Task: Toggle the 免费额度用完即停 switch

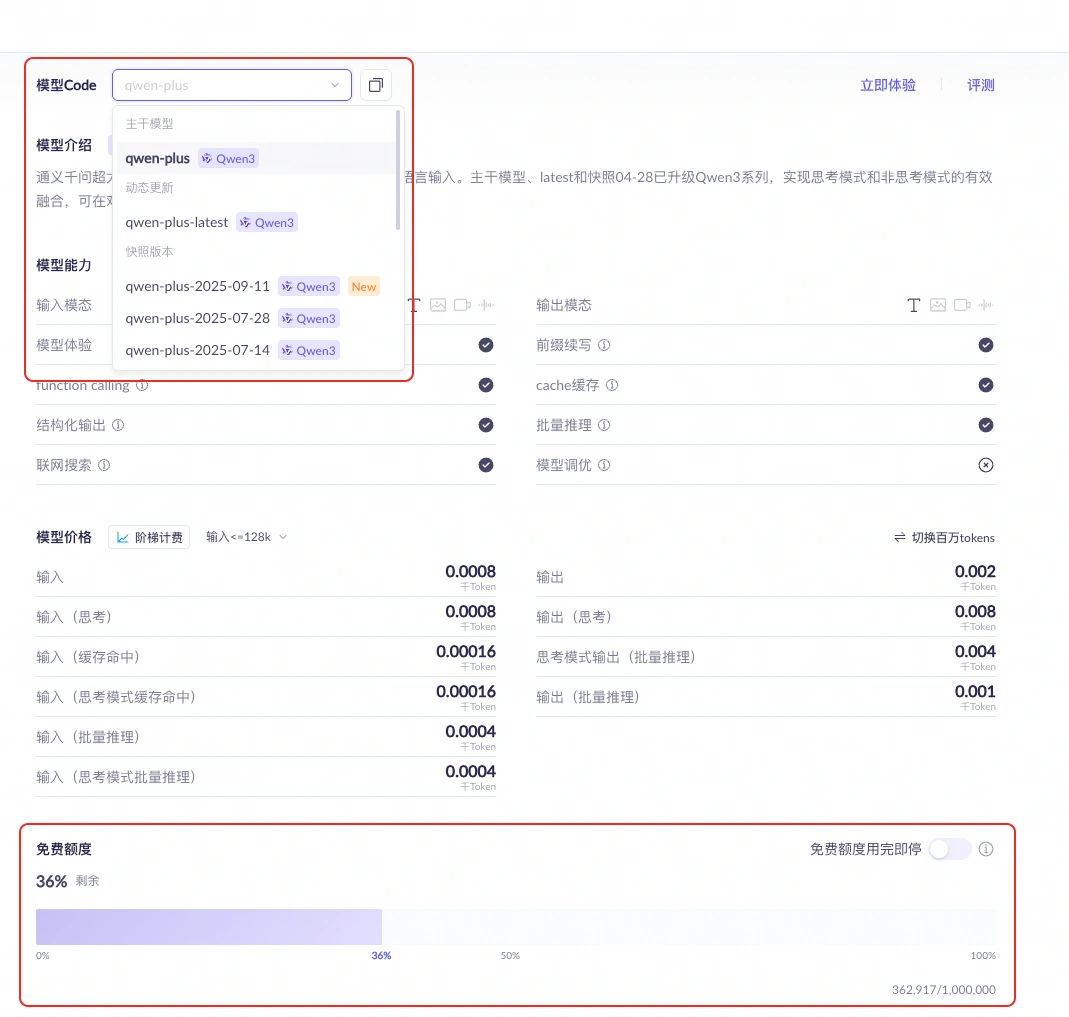Action: point(950,849)
